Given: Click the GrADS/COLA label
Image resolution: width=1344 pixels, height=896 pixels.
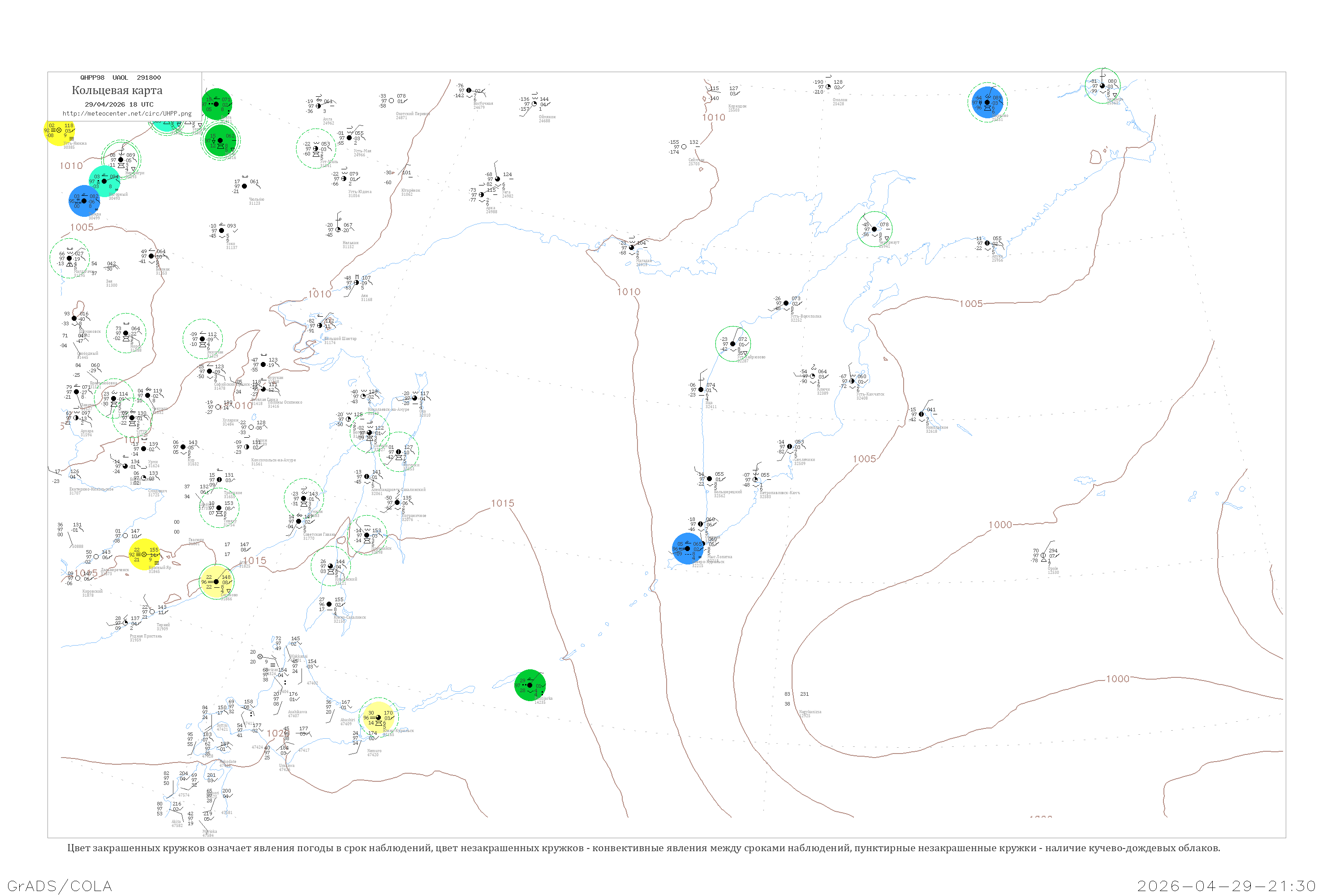Looking at the screenshot, I should pos(60,886).
